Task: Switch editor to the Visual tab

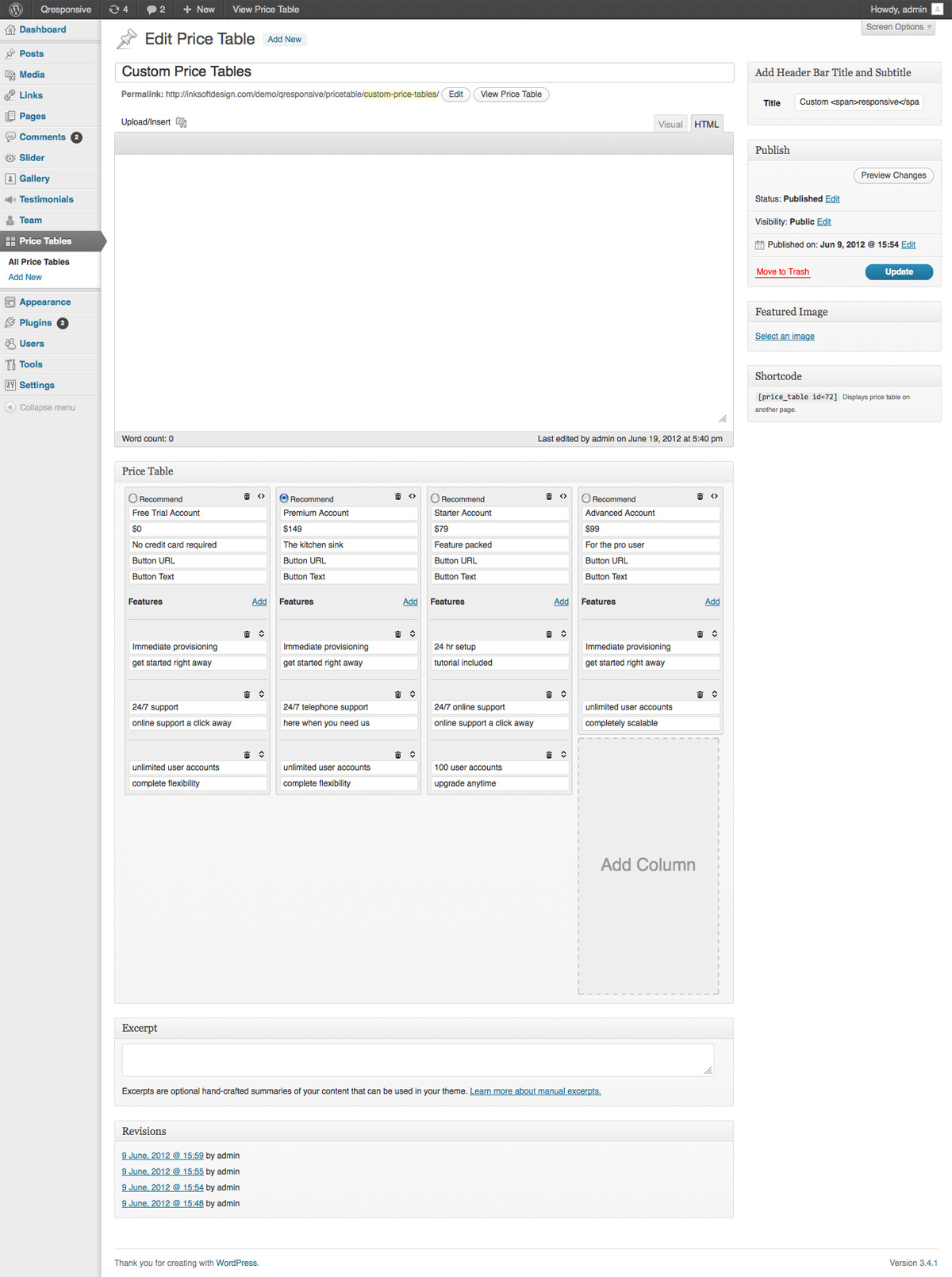Action: coord(670,124)
